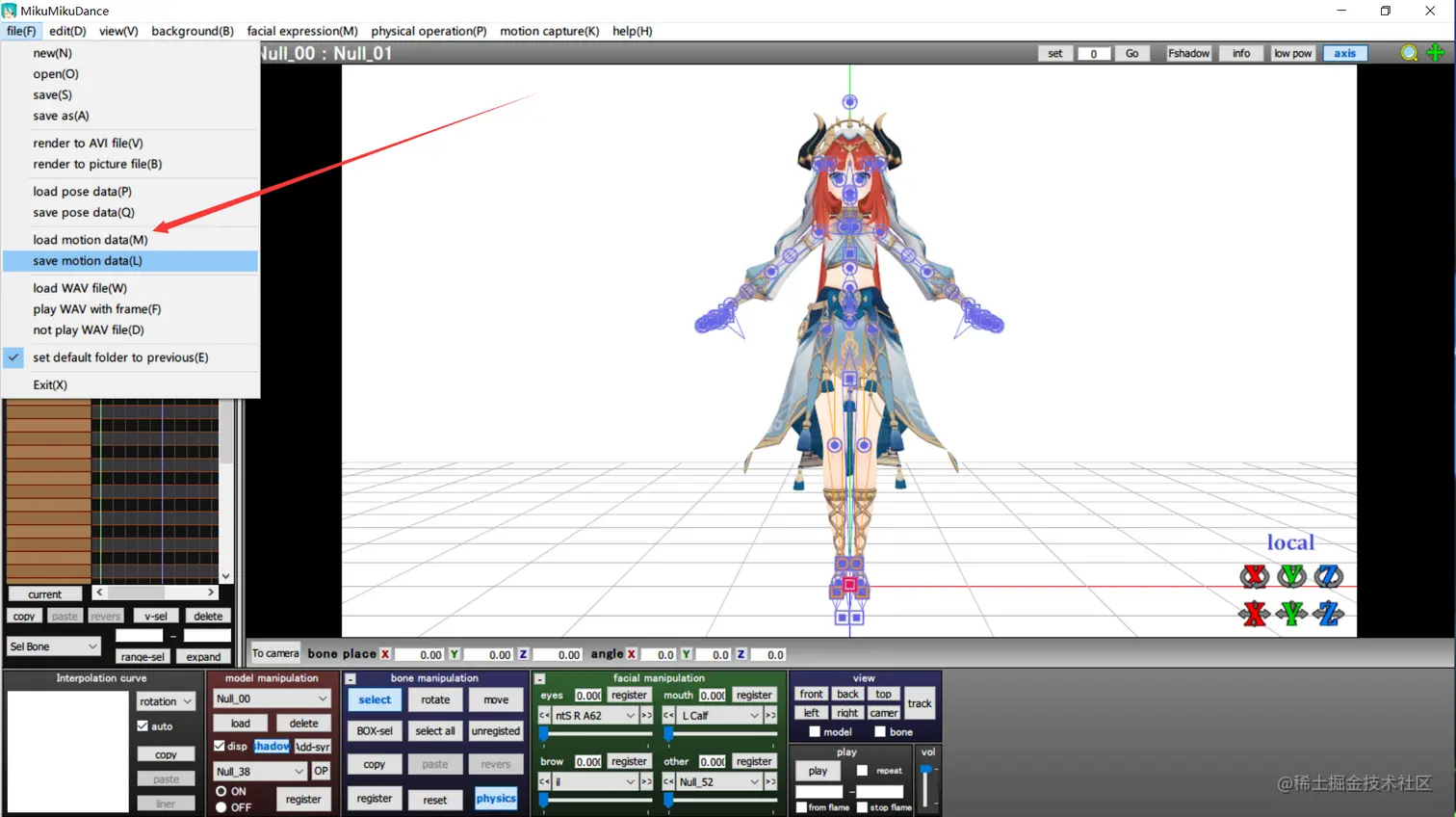Click the green Y-axis move handle
The width and height of the screenshot is (1456, 817).
click(x=1291, y=613)
